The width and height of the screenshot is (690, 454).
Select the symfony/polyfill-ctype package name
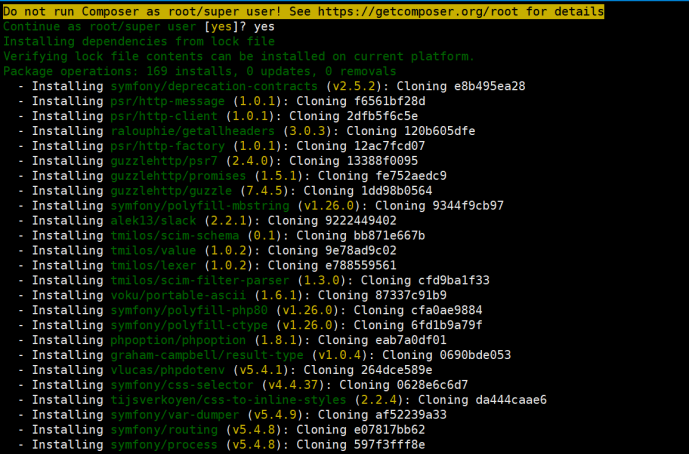pos(189,326)
